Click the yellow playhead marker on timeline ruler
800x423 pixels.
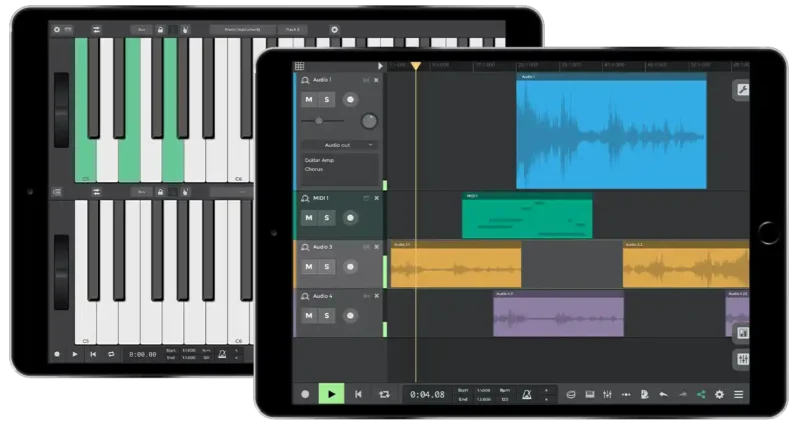416,66
